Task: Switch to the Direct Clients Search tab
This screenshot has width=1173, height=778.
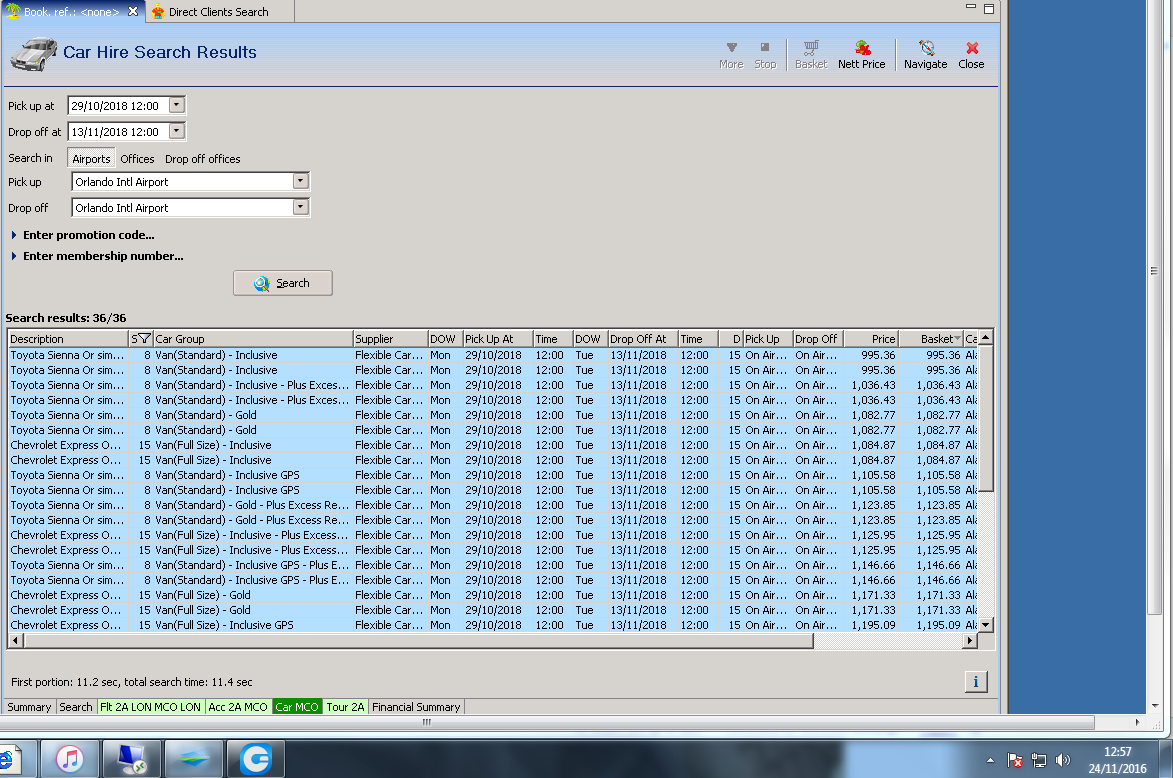Action: coord(218,11)
